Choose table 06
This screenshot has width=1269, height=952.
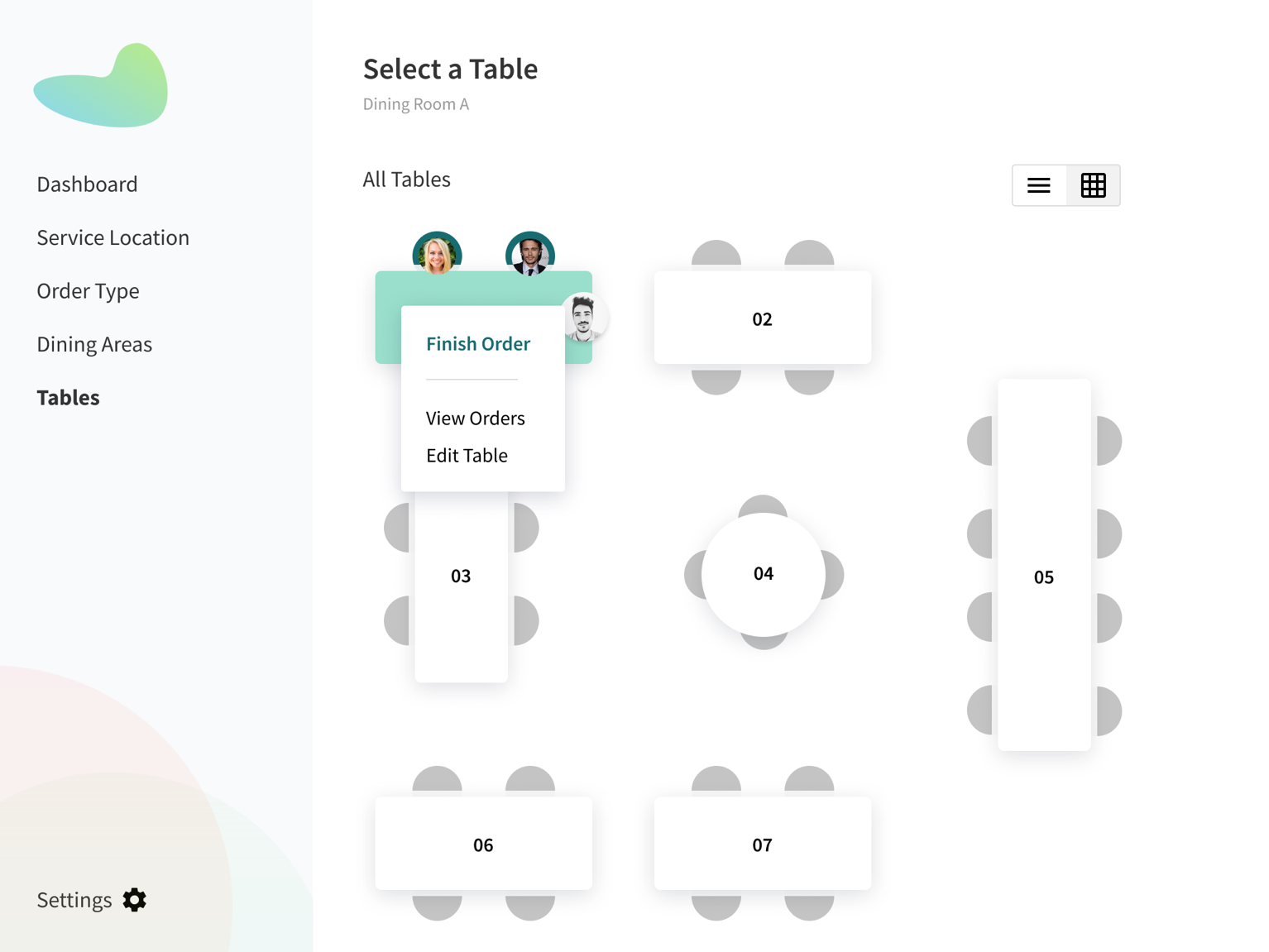pos(483,844)
